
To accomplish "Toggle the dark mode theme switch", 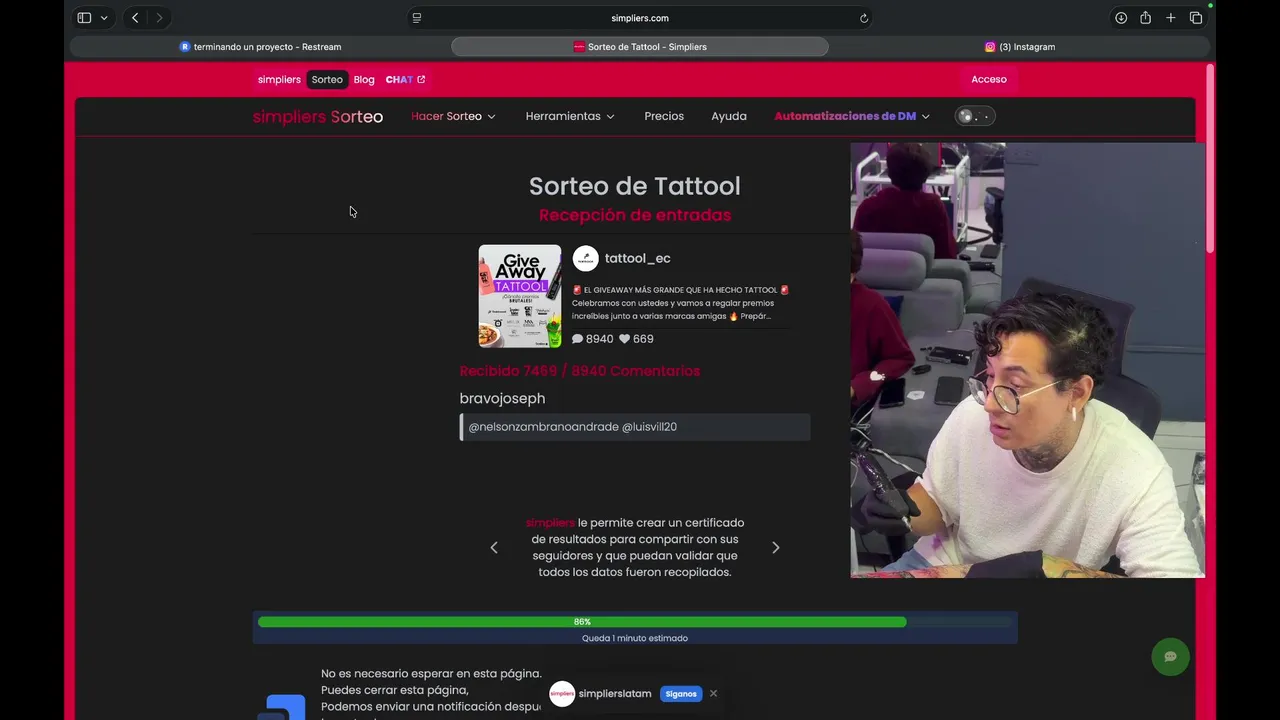I will 975,116.
